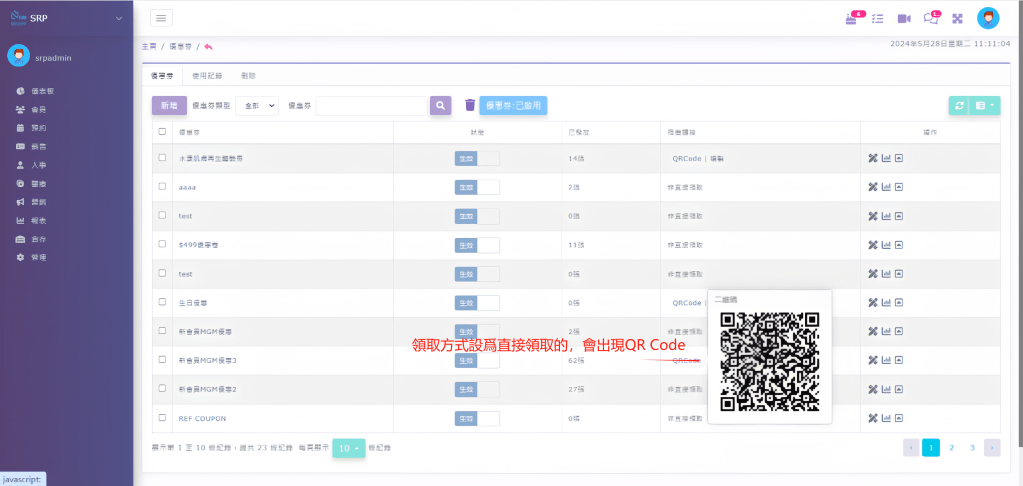Expand the page size 10 dropdown

[x=348, y=448]
